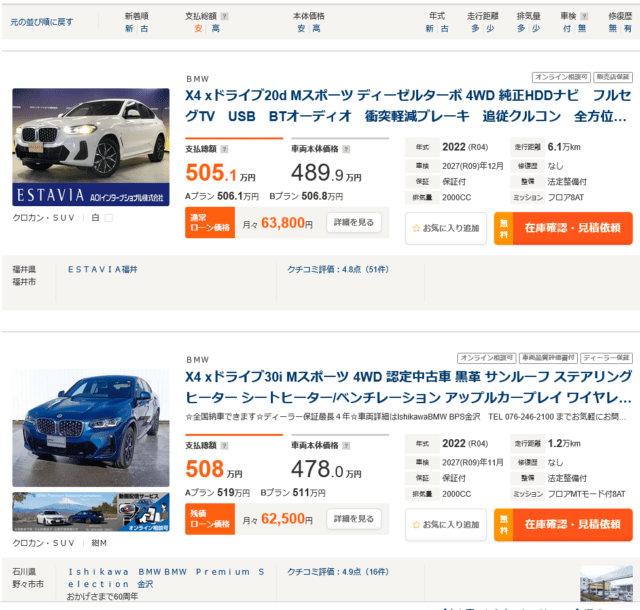Viewport: 640px width, 610px height.
Task: Click the help icon beside 支払総額 sort header
Action: pyautogui.click(x=224, y=17)
